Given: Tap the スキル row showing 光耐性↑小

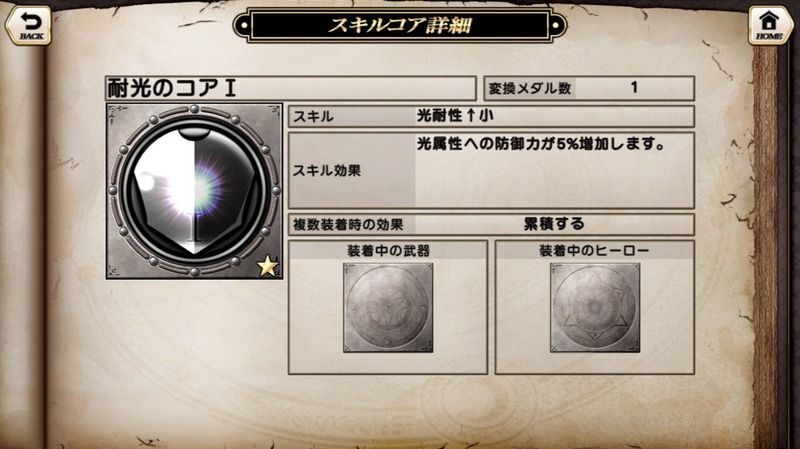Looking at the screenshot, I should 491,116.
